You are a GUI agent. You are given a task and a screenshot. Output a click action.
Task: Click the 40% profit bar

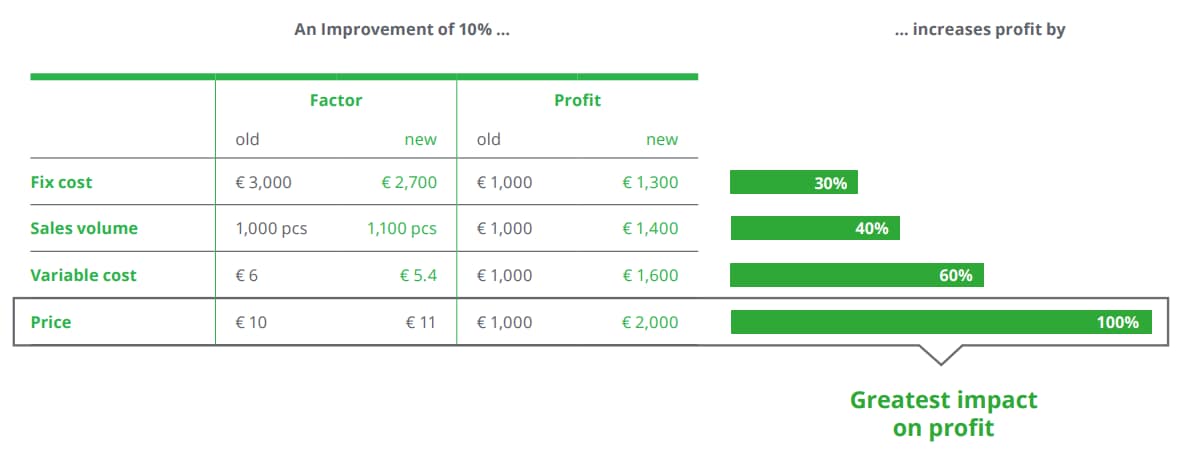815,228
